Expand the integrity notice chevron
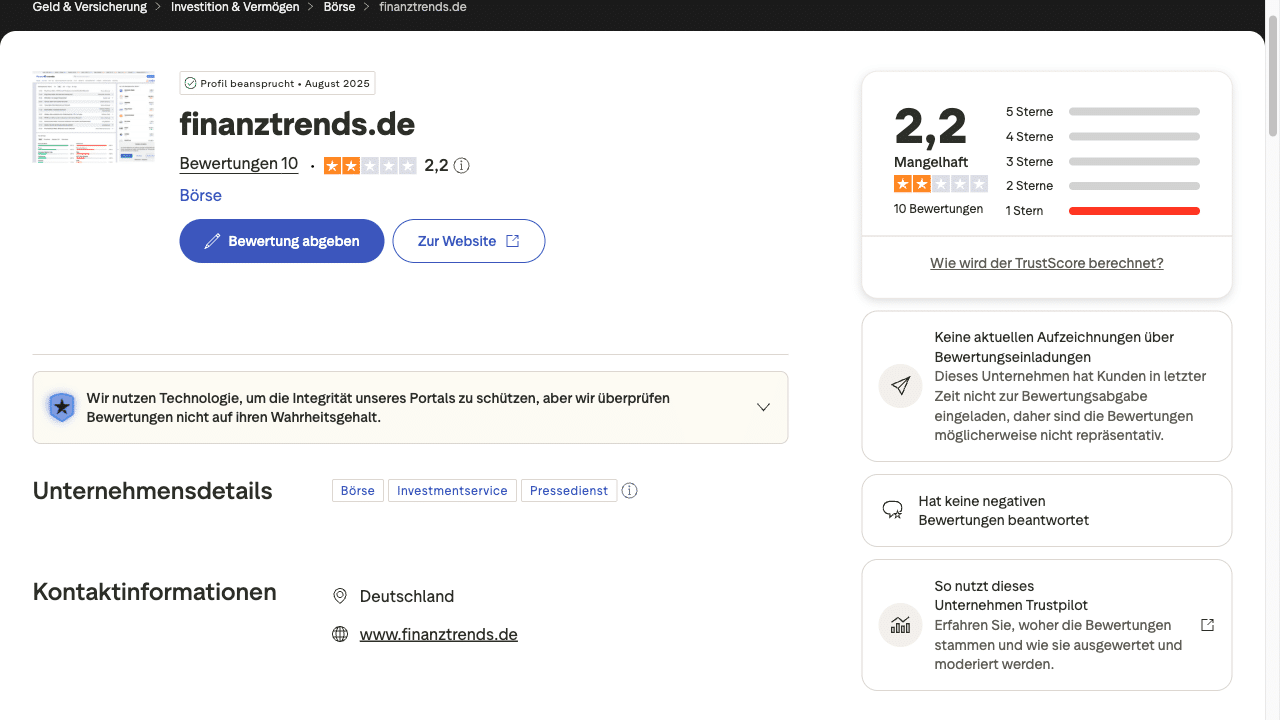1280x720 pixels. click(x=763, y=407)
